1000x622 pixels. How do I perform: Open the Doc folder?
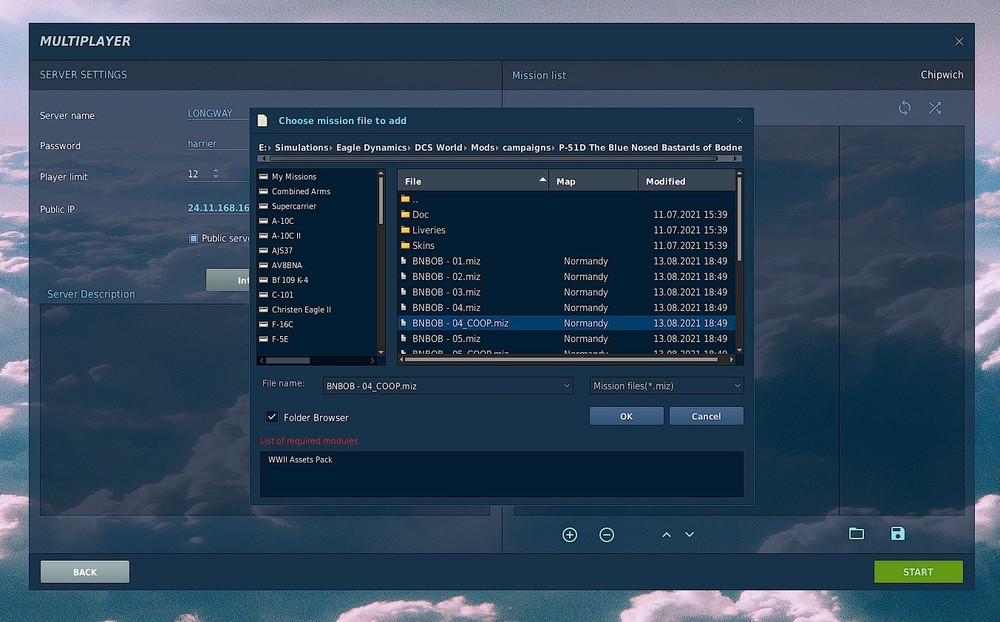[x=420, y=214]
